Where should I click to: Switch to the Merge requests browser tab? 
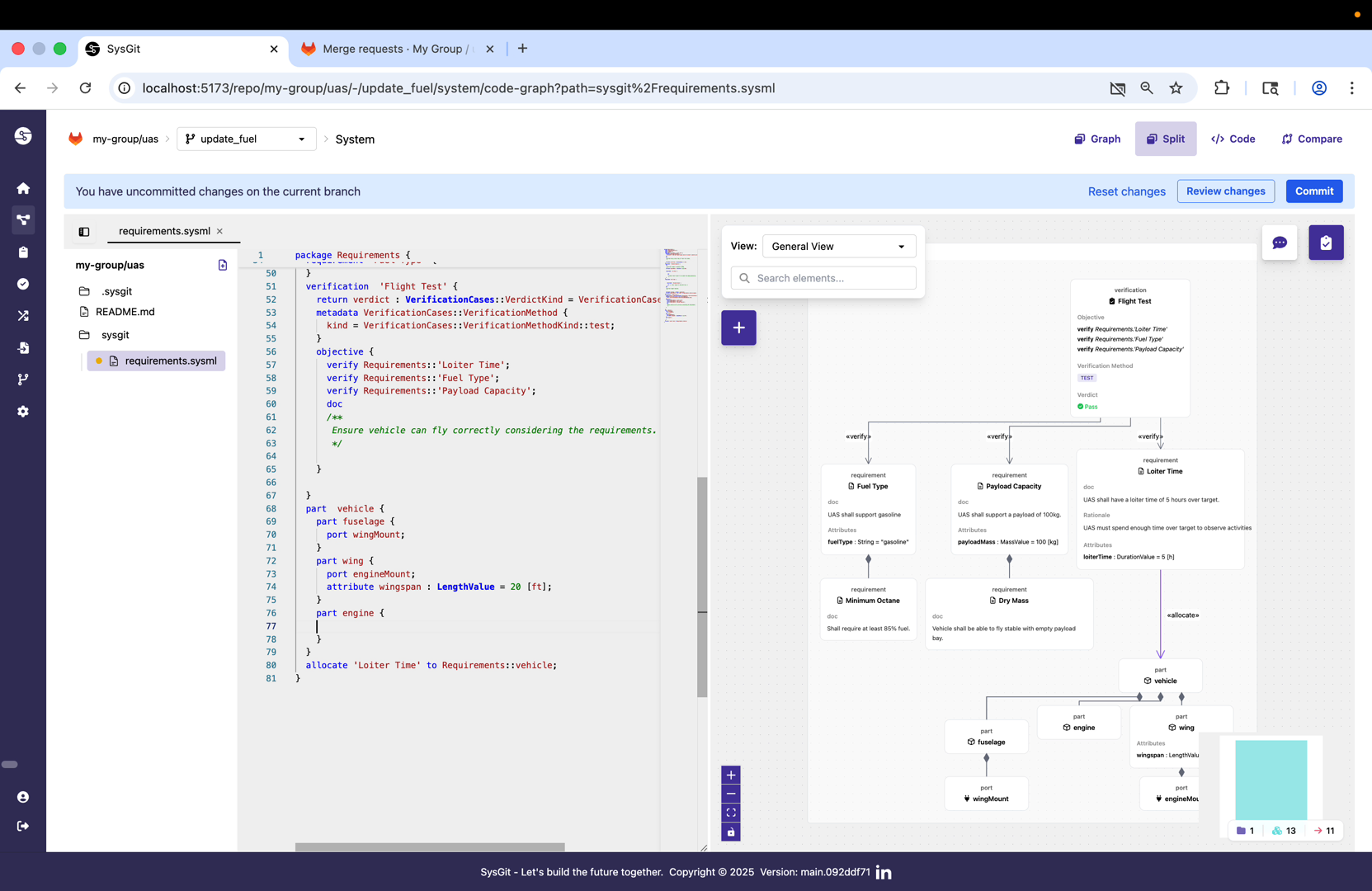tap(388, 49)
